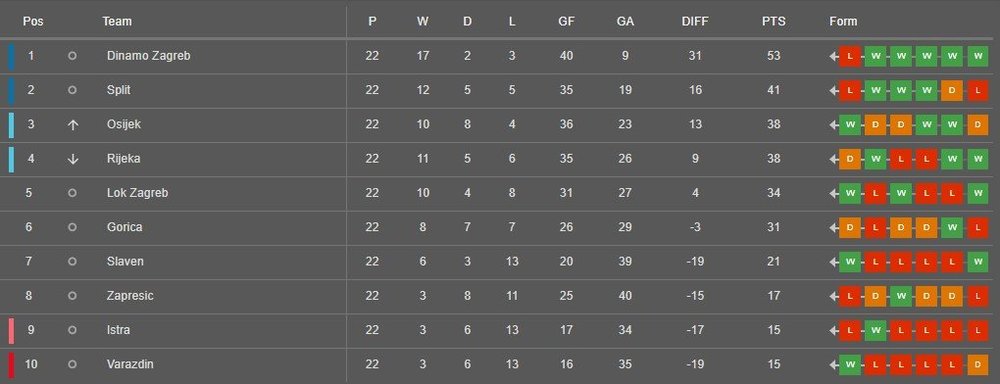Viewport: 1000px width, 384px height.
Task: Open the Slaven team link
Action: pos(125,262)
